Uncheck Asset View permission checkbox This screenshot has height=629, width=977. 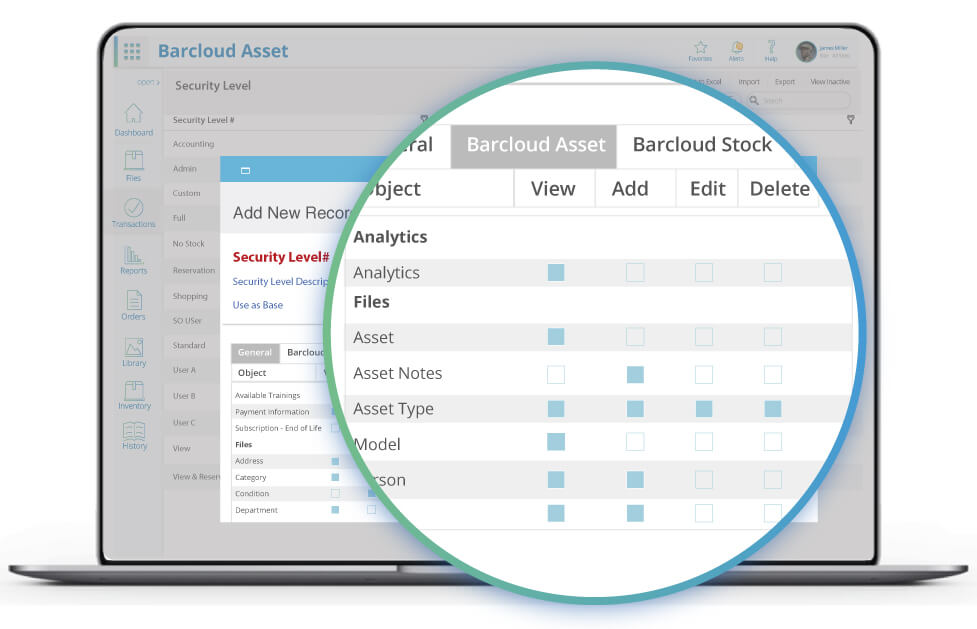(556, 337)
